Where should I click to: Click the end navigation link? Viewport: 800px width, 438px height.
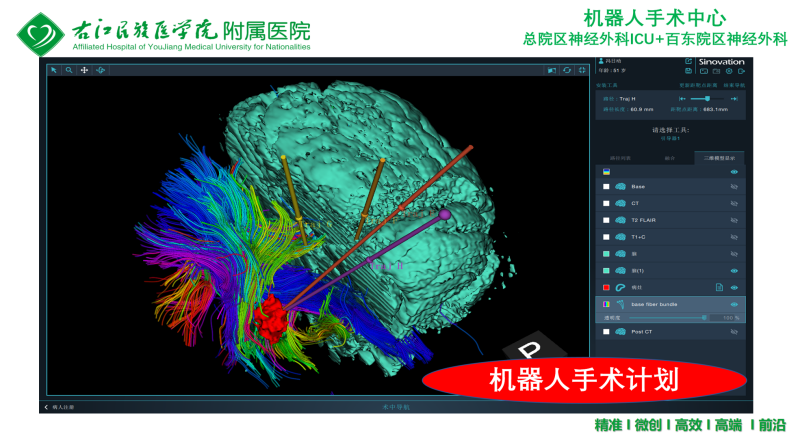(734, 85)
